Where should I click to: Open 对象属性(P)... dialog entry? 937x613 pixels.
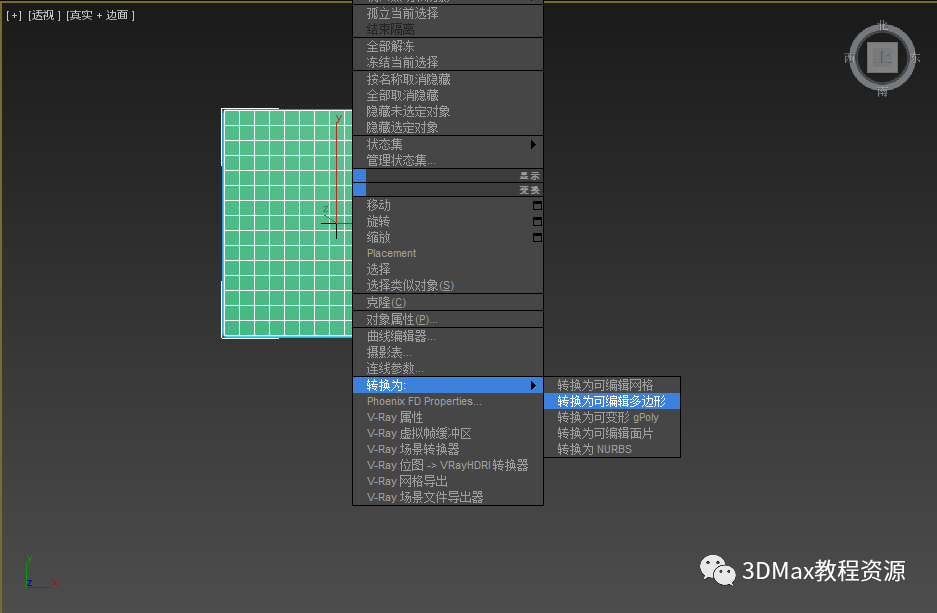tap(448, 320)
